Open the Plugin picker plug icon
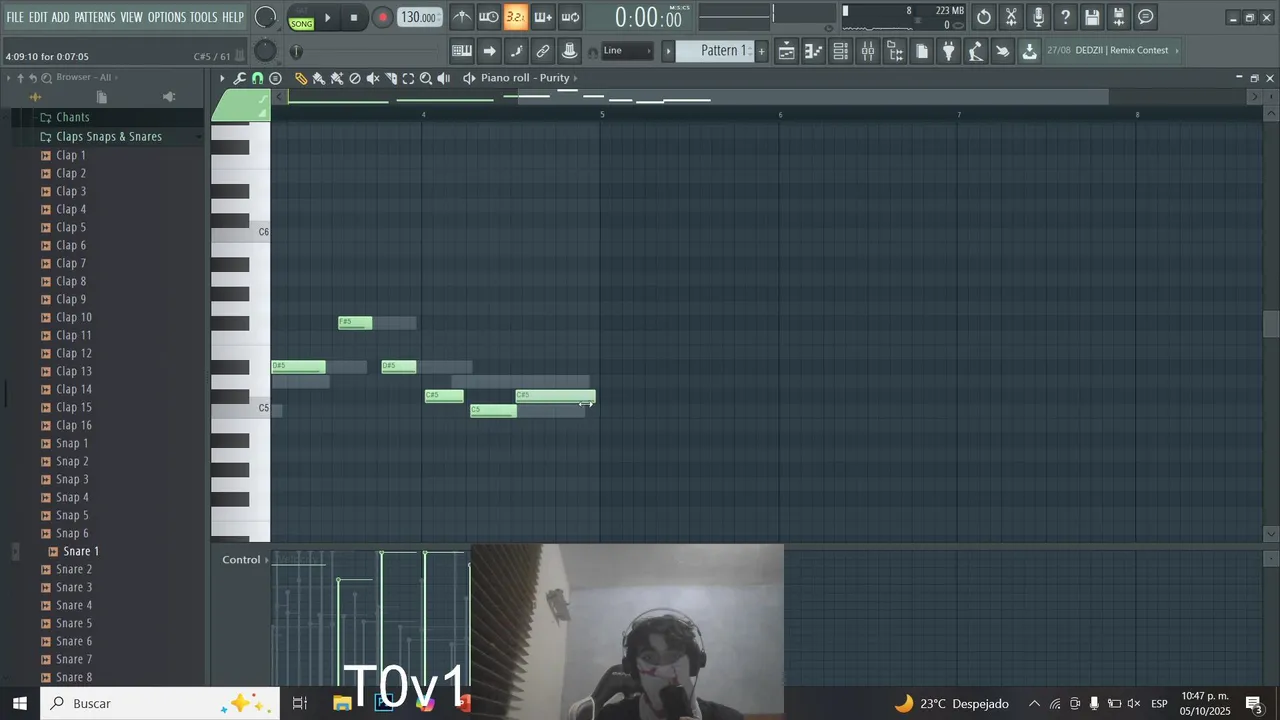The height and width of the screenshot is (720, 1280). [949, 51]
